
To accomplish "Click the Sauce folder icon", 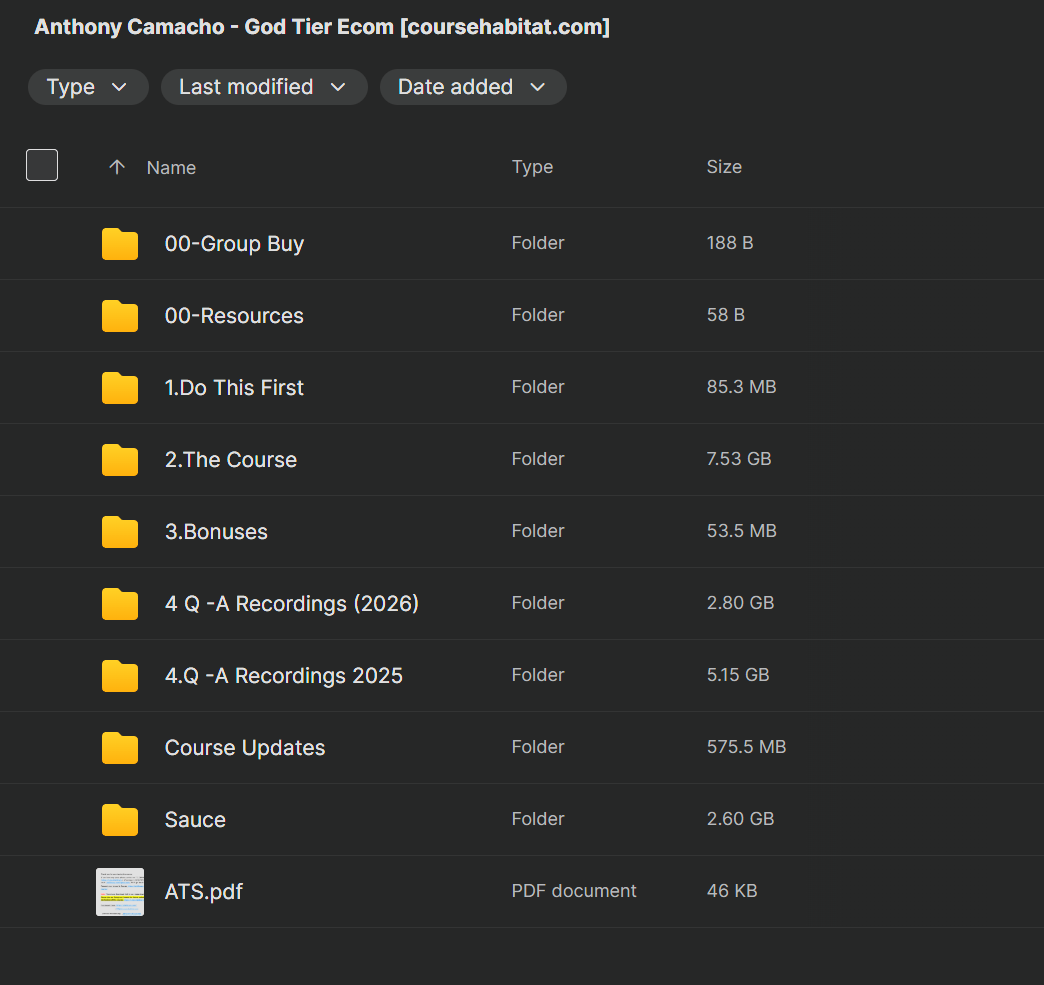I will [x=120, y=820].
